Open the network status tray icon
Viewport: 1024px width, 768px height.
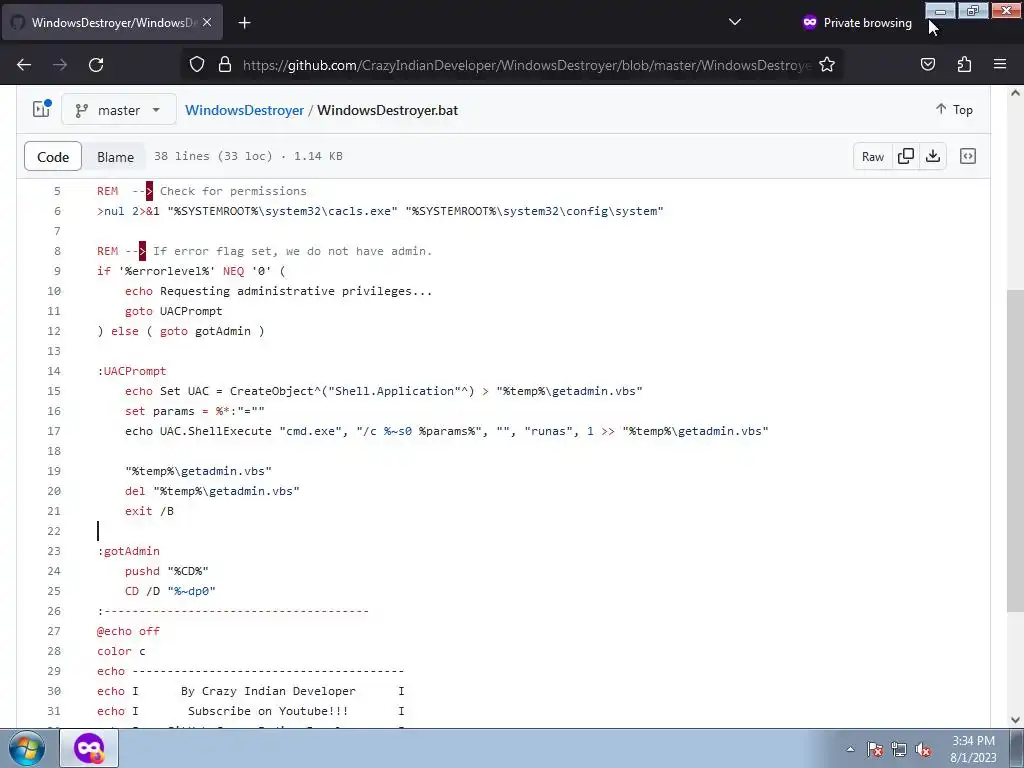point(899,749)
